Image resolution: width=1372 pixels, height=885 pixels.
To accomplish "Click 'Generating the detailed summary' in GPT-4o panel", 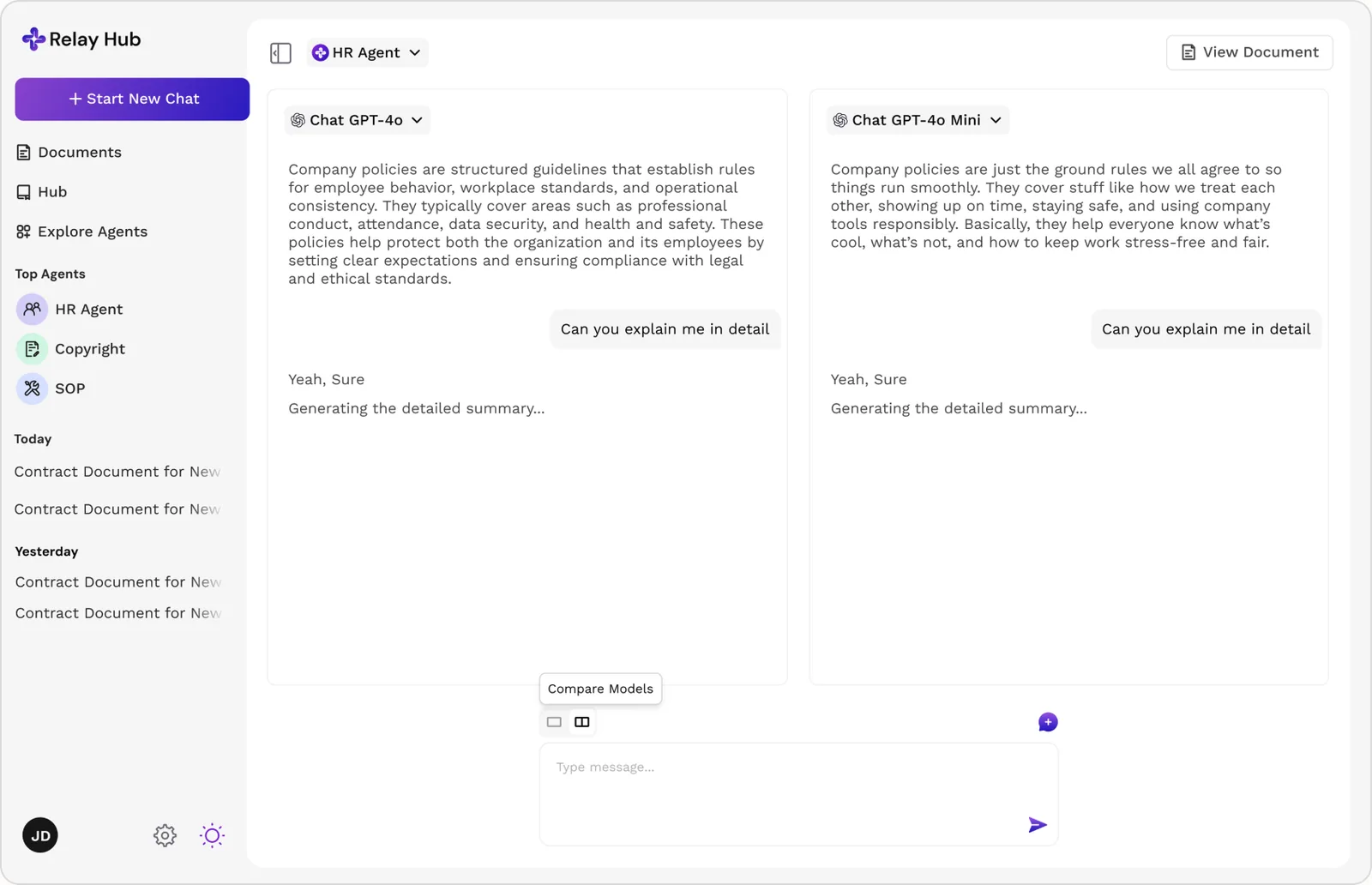I will [416, 408].
